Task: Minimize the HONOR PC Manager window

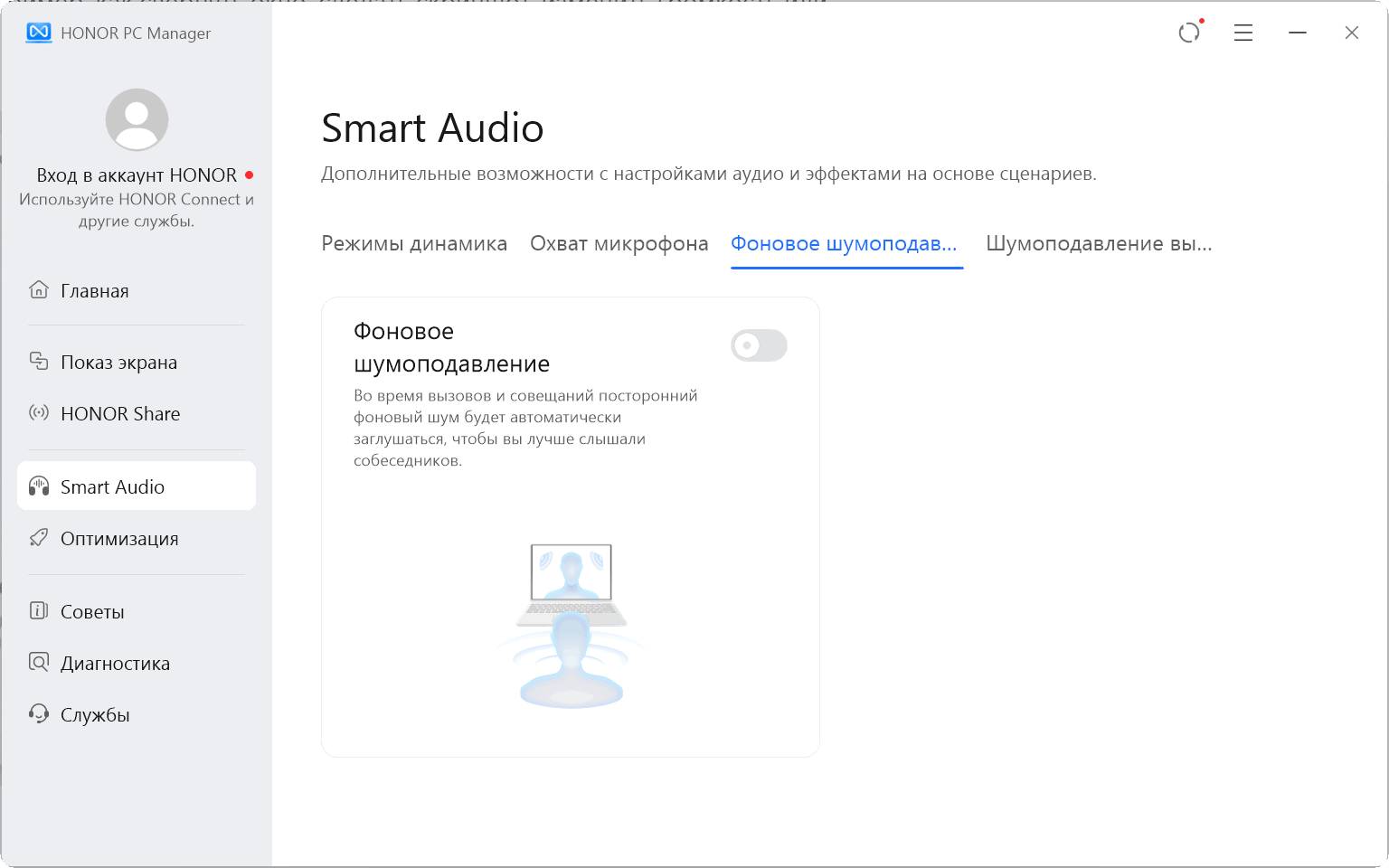Action: pos(1298,33)
